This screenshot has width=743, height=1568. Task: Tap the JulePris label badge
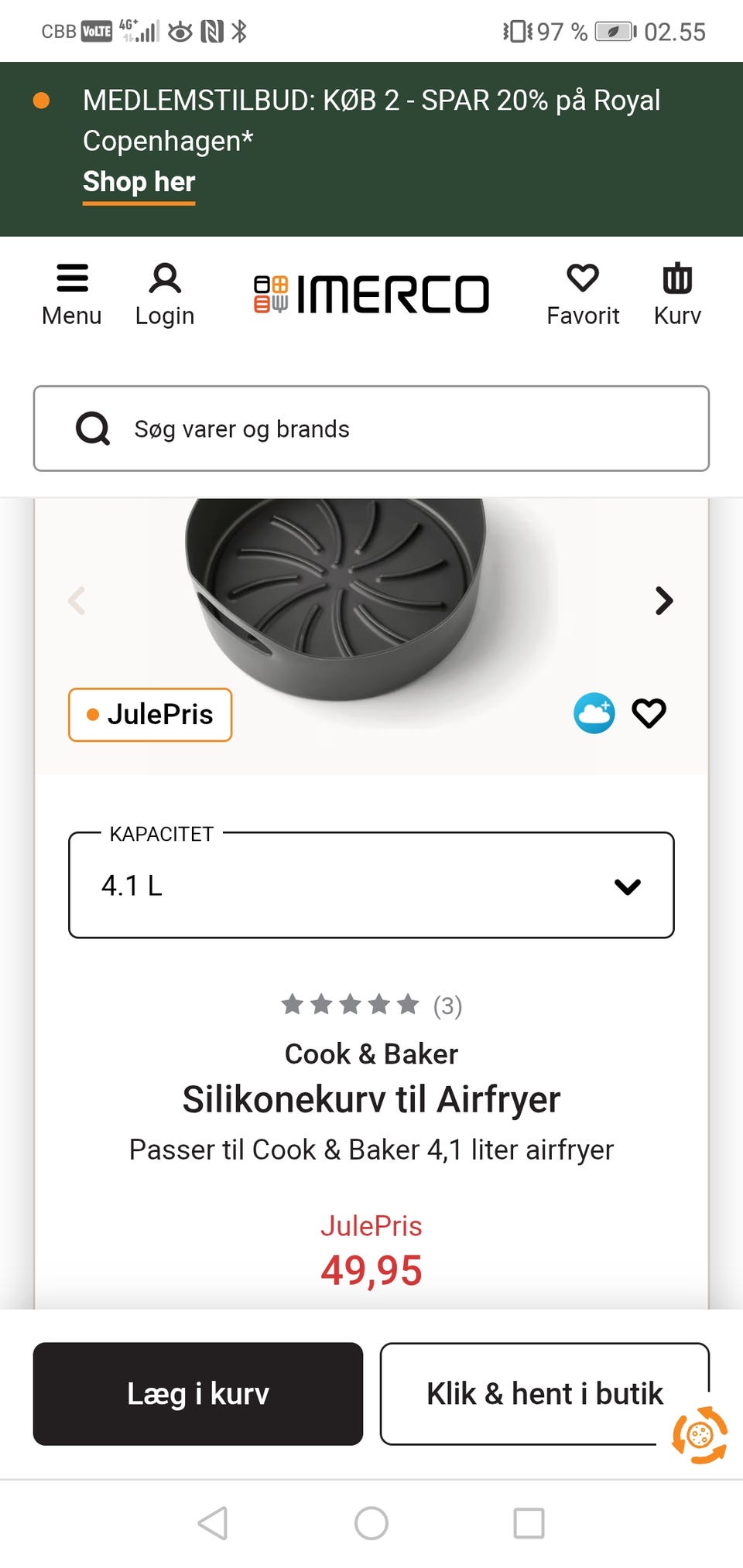point(150,715)
